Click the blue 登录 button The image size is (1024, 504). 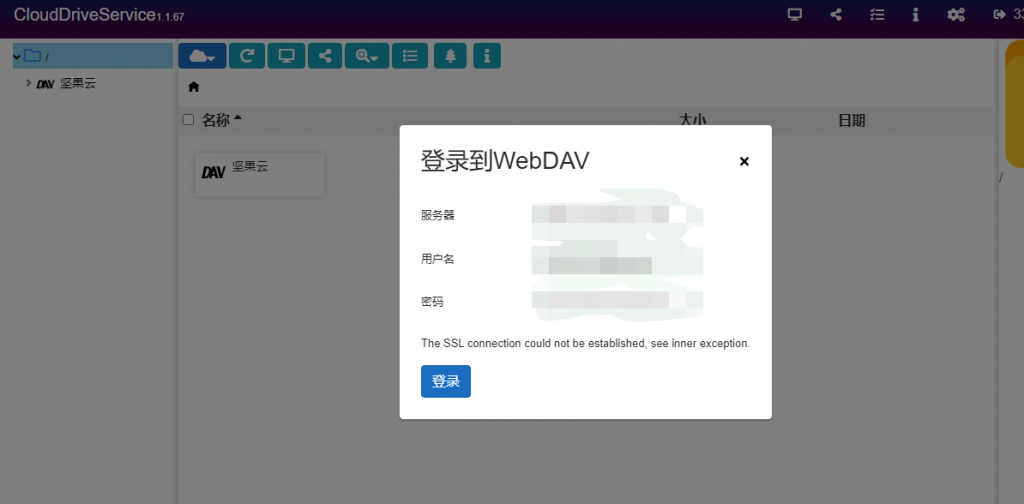tap(445, 381)
